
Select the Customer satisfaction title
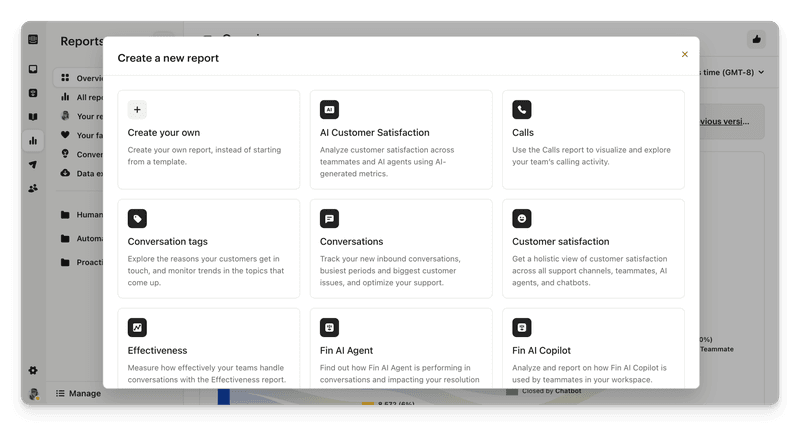(x=561, y=241)
